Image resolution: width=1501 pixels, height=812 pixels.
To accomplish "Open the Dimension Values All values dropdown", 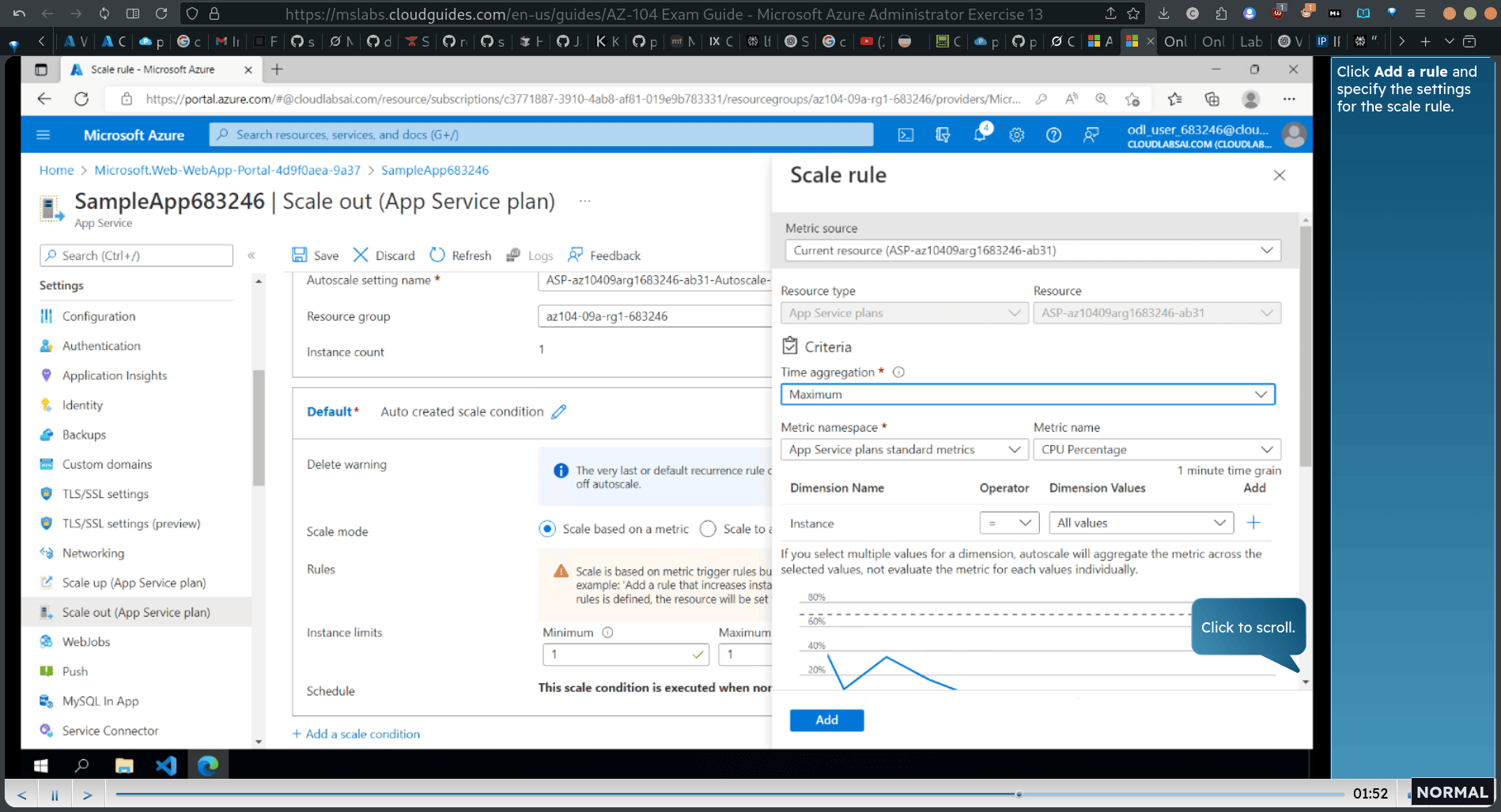I will (1141, 523).
